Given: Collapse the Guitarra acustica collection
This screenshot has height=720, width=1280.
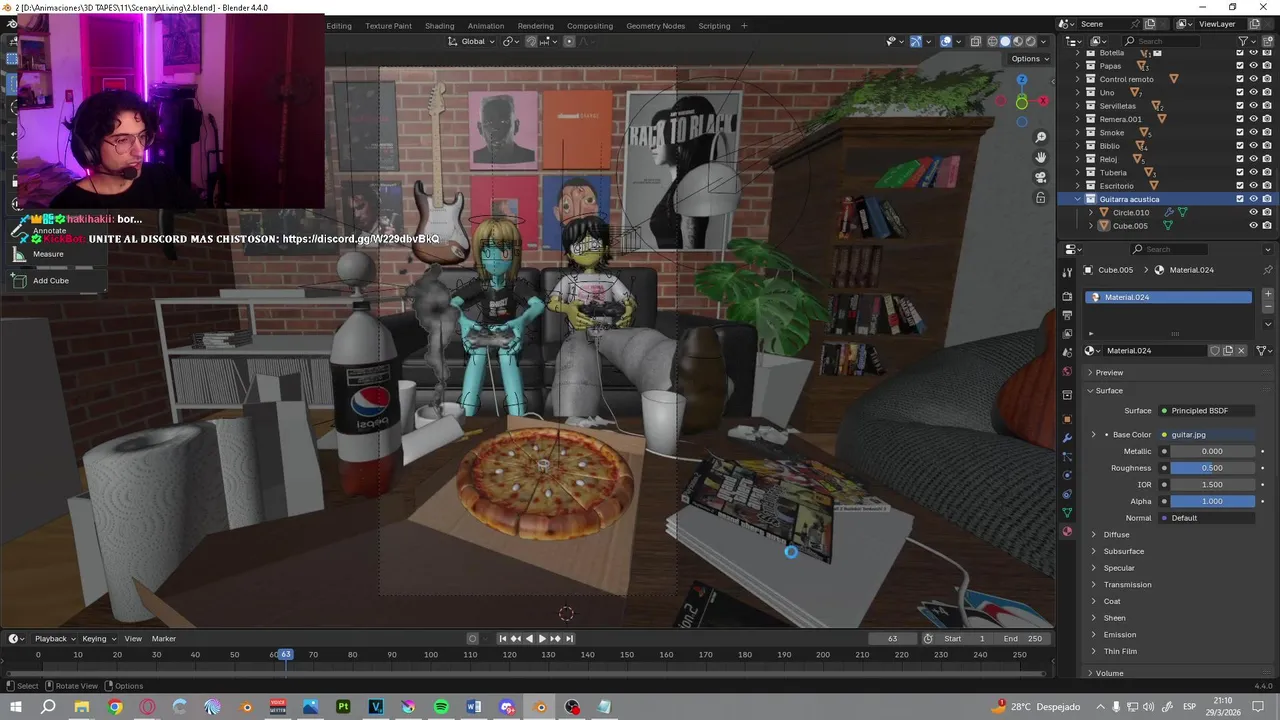Looking at the screenshot, I should click(x=1078, y=199).
